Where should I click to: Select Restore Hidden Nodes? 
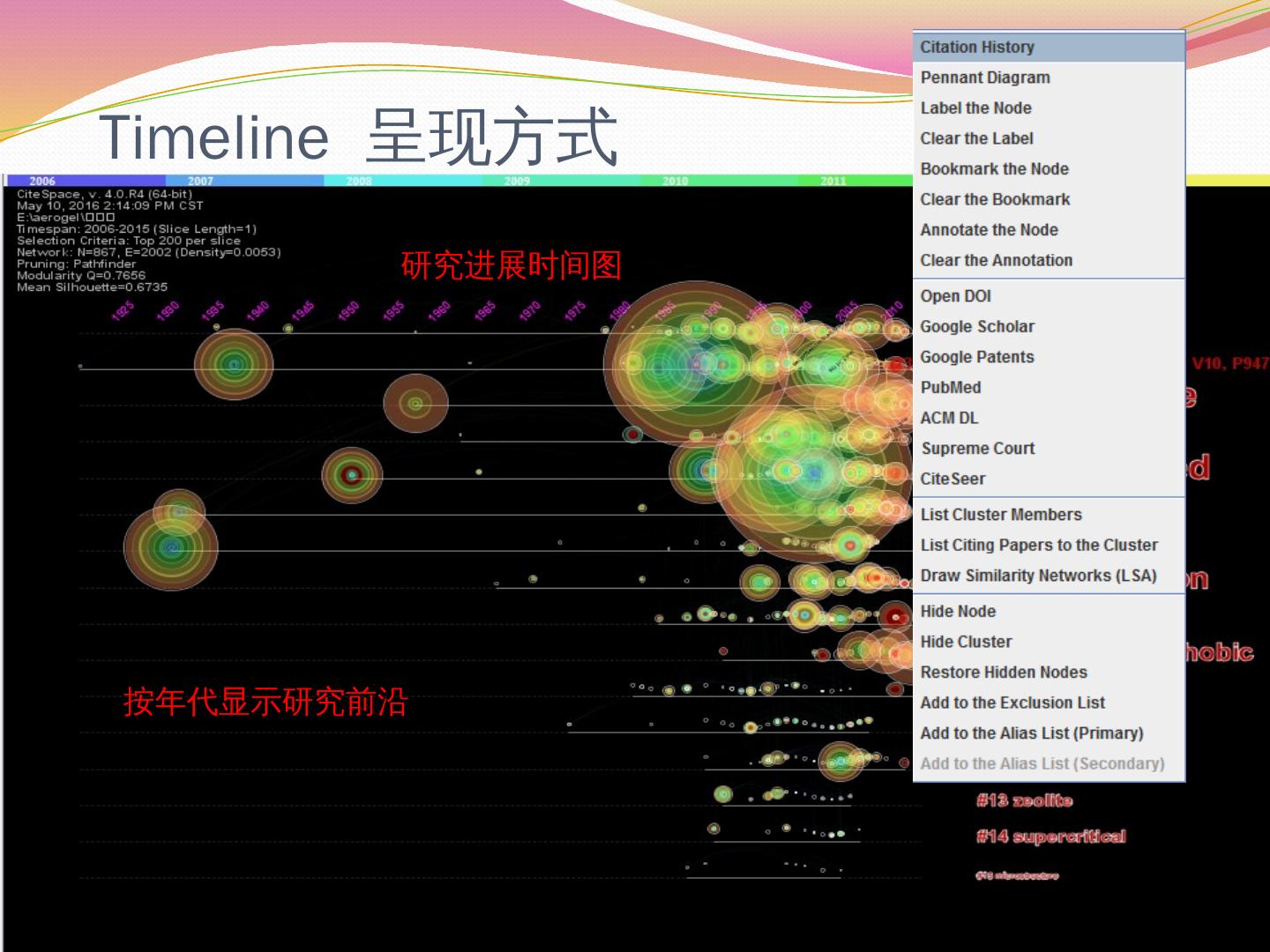pyautogui.click(x=1004, y=673)
